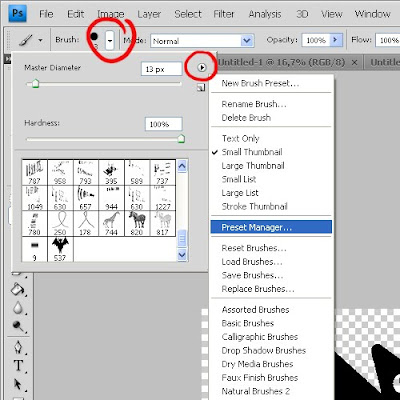Open the Analysis menu
The height and width of the screenshot is (400, 400).
tap(265, 14)
